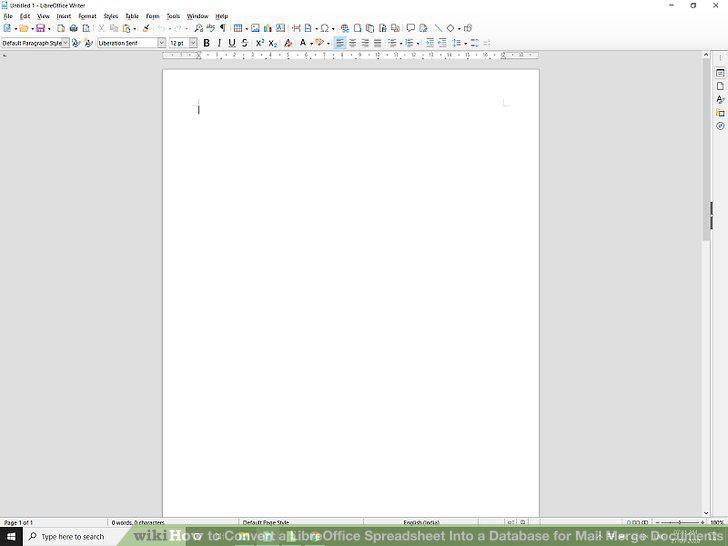Toggle Align Right
The image size is (728, 546).
pos(365,43)
